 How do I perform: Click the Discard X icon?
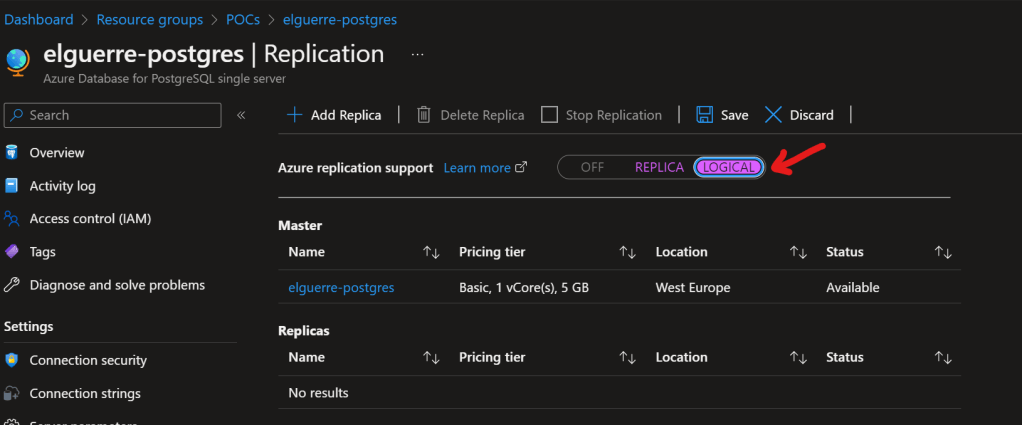click(773, 115)
